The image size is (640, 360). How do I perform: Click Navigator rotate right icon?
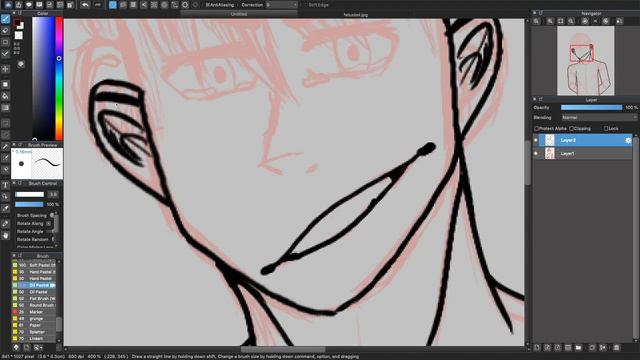pyautogui.click(x=606, y=21)
